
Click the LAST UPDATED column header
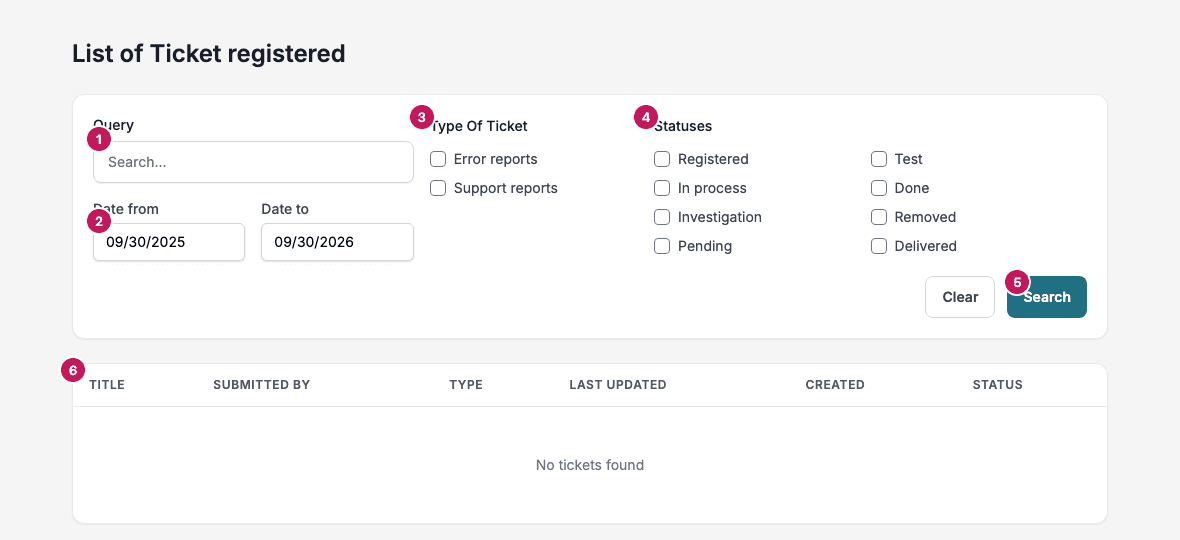click(618, 385)
